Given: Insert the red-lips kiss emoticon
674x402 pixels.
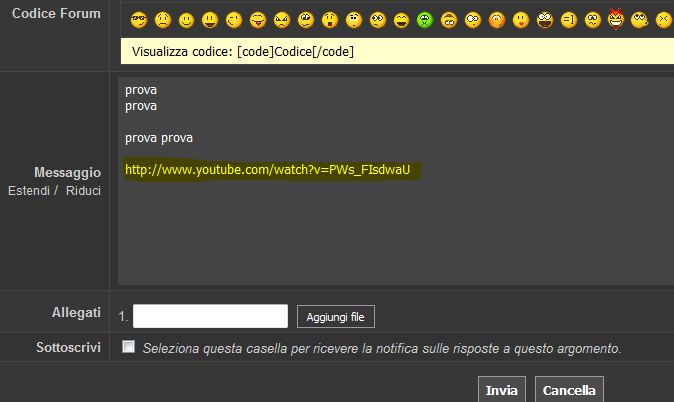Looking at the screenshot, I should click(521, 20).
